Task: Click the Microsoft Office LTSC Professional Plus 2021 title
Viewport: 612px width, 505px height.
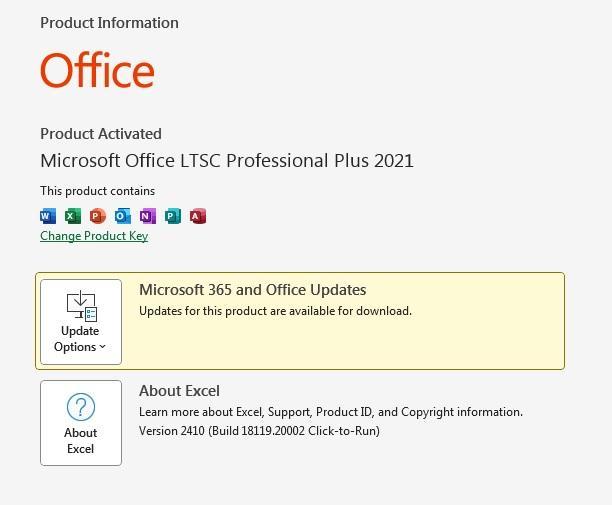Action: coord(227,161)
